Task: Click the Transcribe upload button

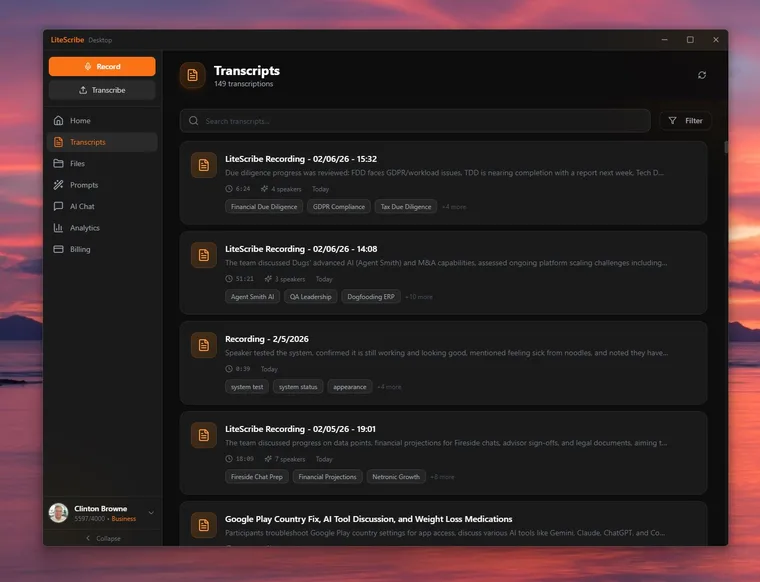Action: (x=102, y=90)
